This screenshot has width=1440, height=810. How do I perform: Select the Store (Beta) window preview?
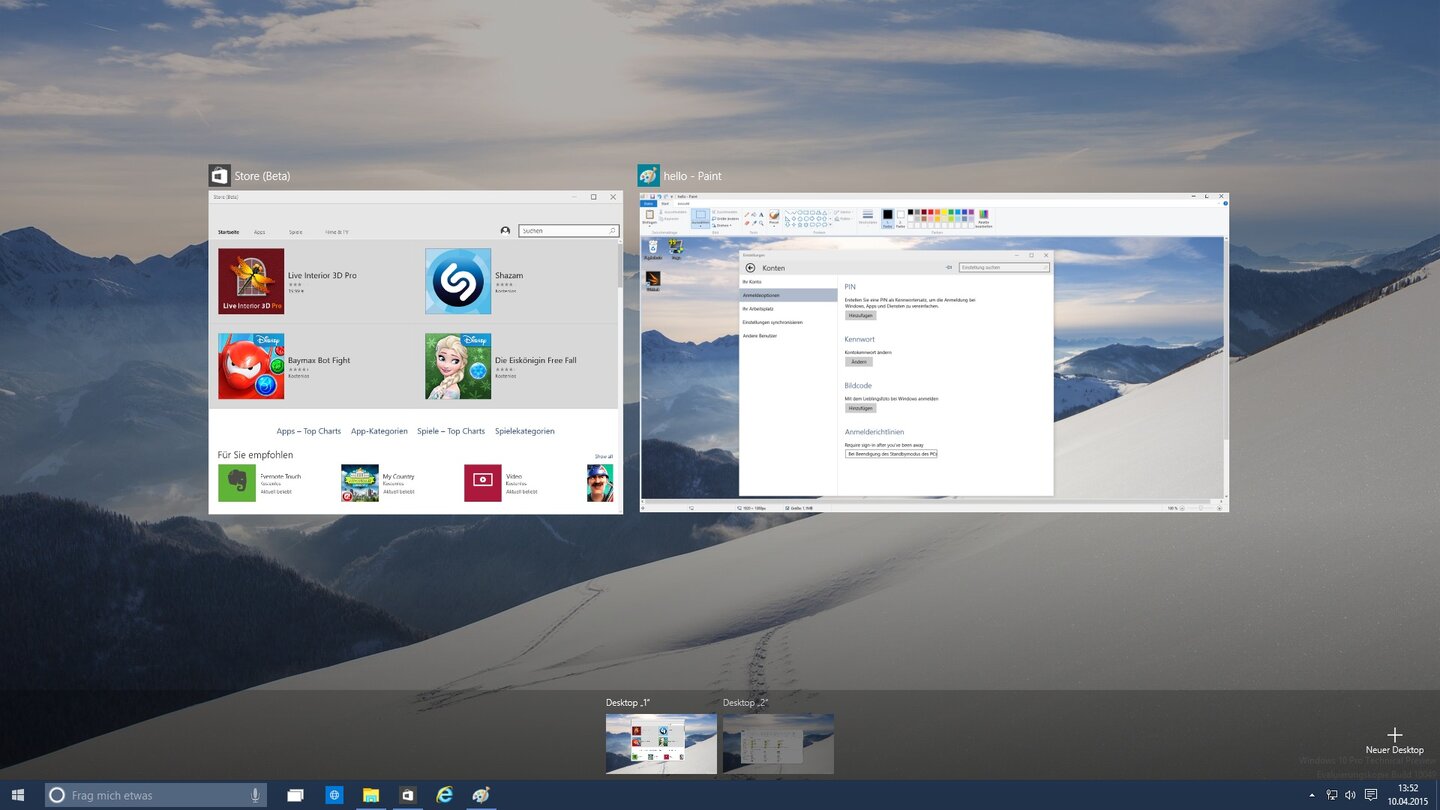tap(415, 352)
